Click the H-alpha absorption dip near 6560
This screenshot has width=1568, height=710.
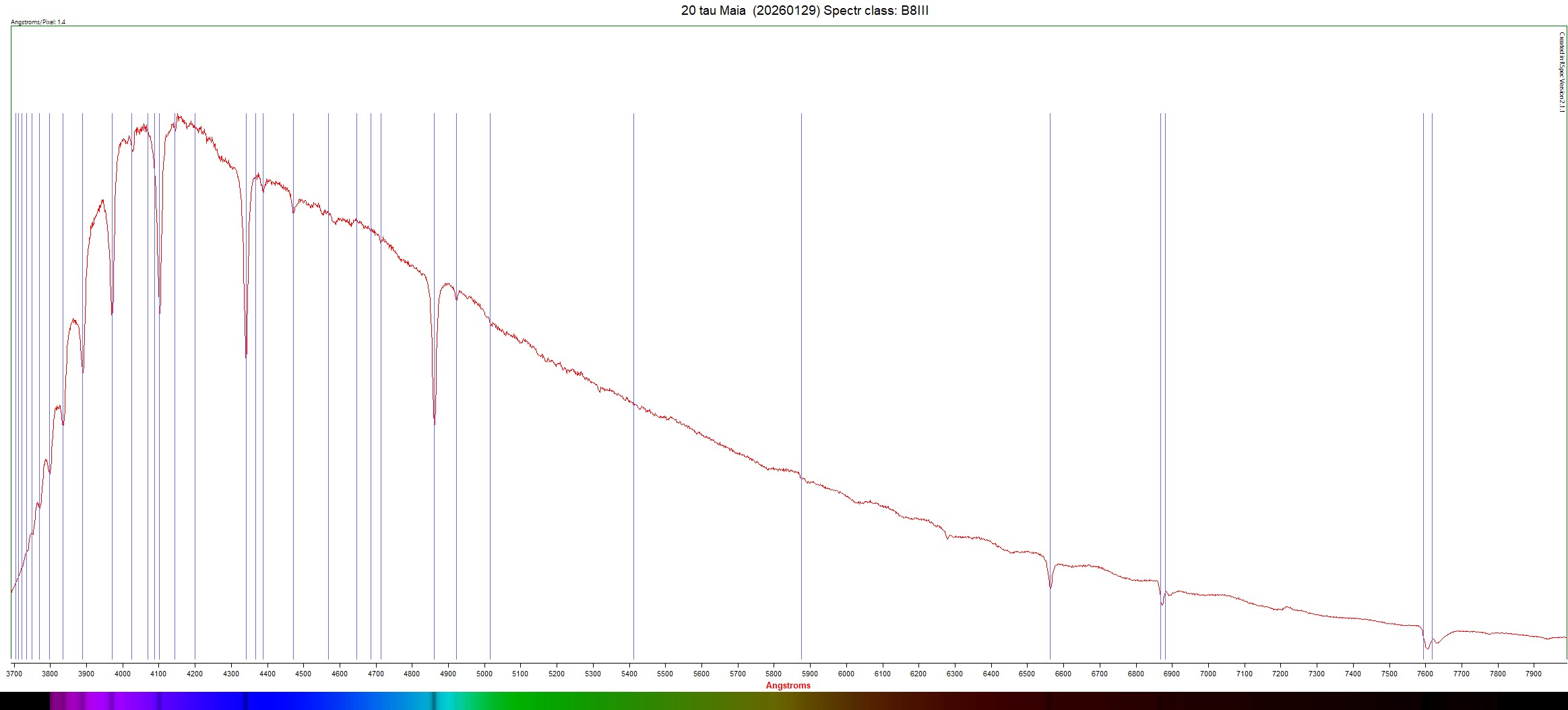[x=1050, y=586]
